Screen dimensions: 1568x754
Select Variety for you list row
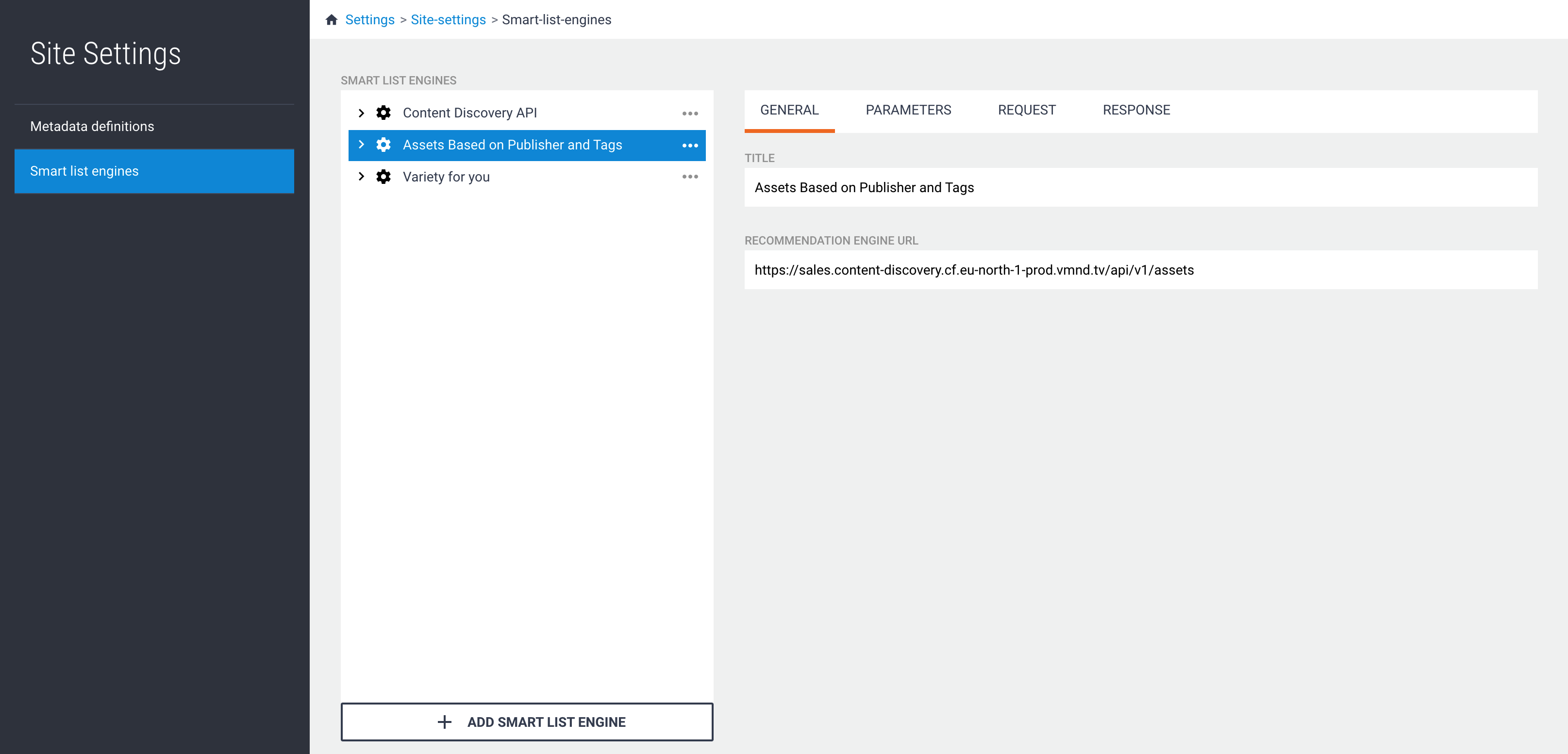click(x=527, y=177)
